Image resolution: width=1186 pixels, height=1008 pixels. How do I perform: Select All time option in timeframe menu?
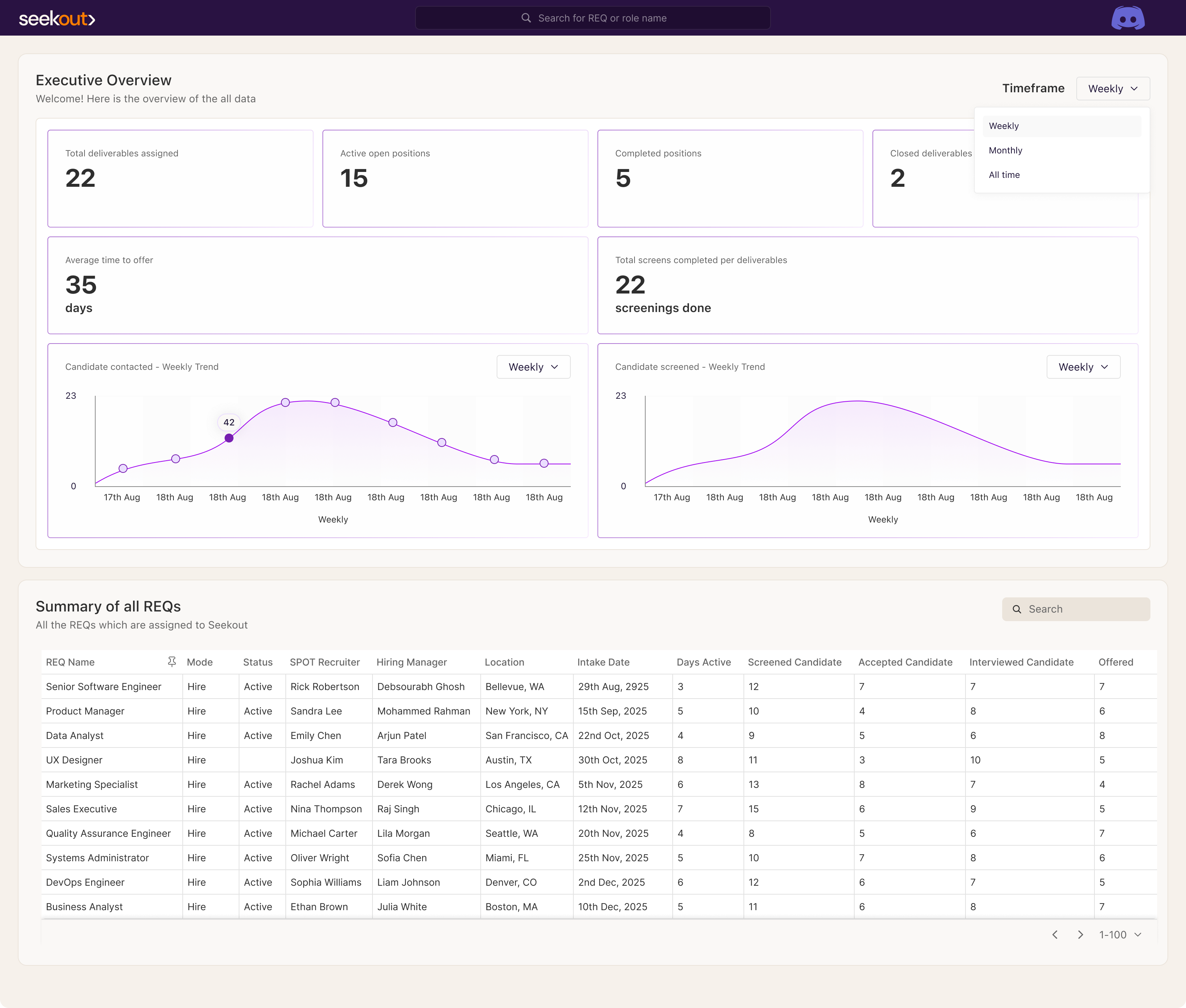1062,175
